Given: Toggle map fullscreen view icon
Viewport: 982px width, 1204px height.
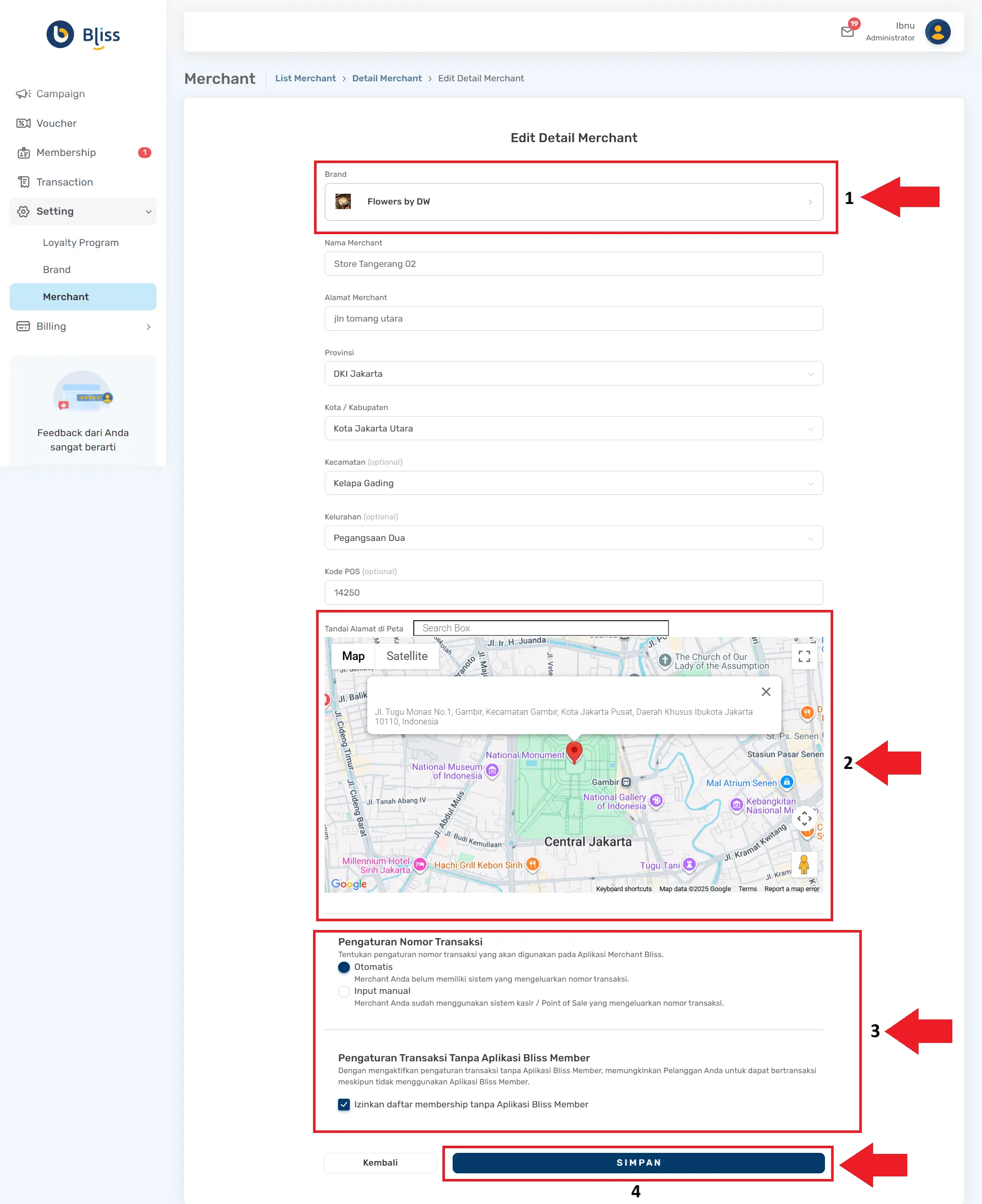Looking at the screenshot, I should [x=804, y=656].
